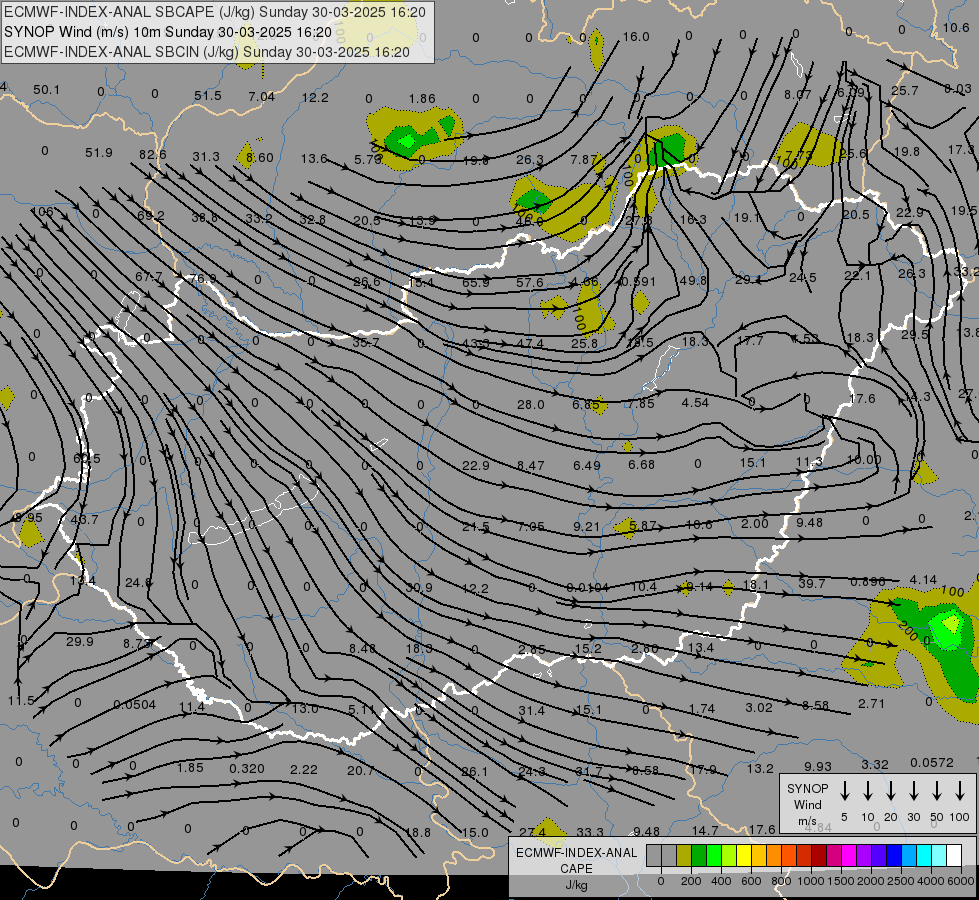Click the 0.0572 value on map

(x=932, y=763)
